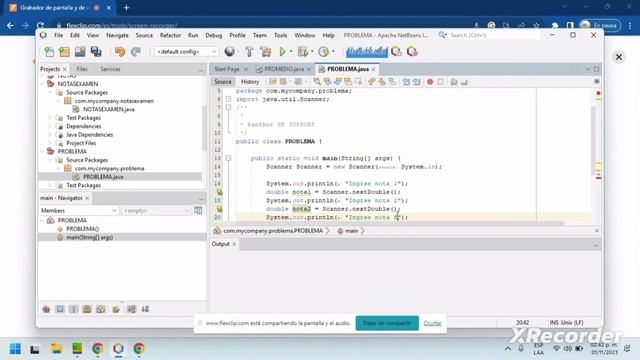Click the Redo arrow icon
This screenshot has height=360, width=640.
[136, 51]
